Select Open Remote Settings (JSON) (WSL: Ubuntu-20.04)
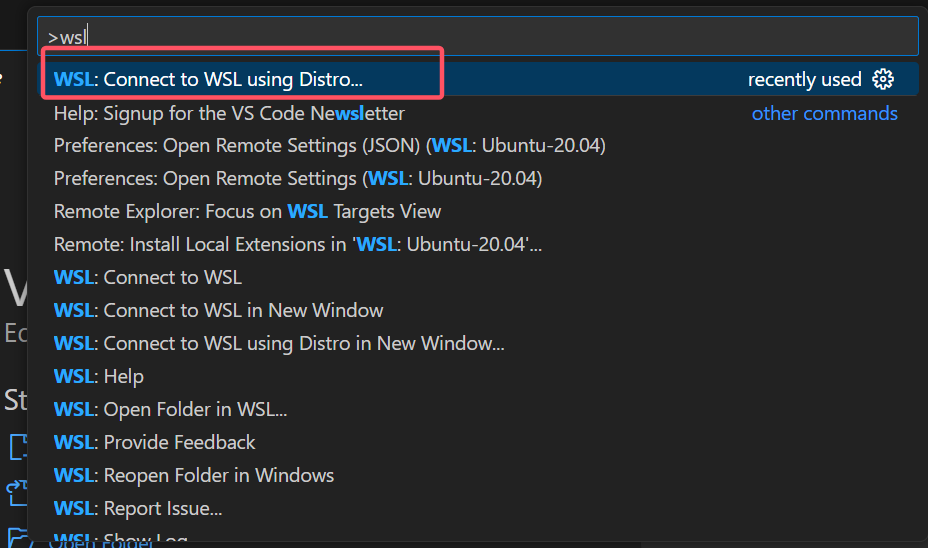Viewport: 928px width, 548px height. [478, 146]
